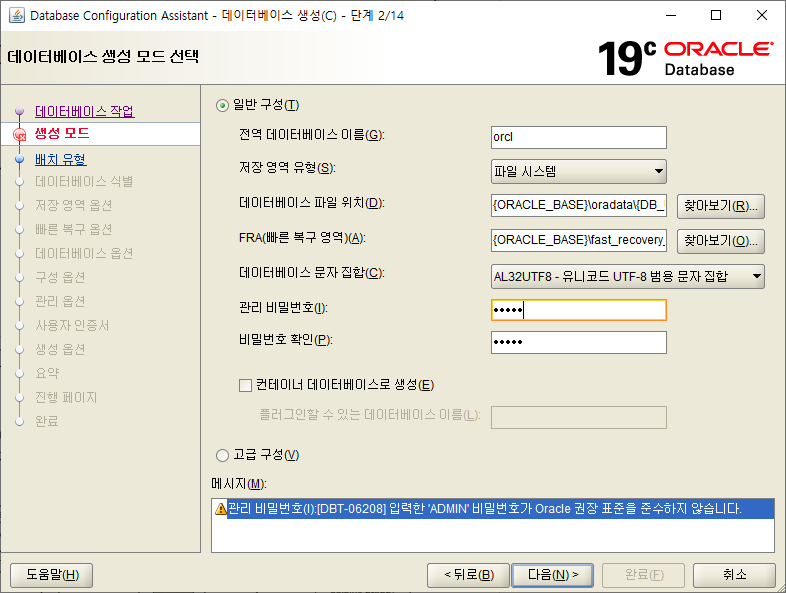Image resolution: width=786 pixels, height=593 pixels.
Task: Click the 데이터베이스 파일 위치 text field
Action: pos(578,206)
